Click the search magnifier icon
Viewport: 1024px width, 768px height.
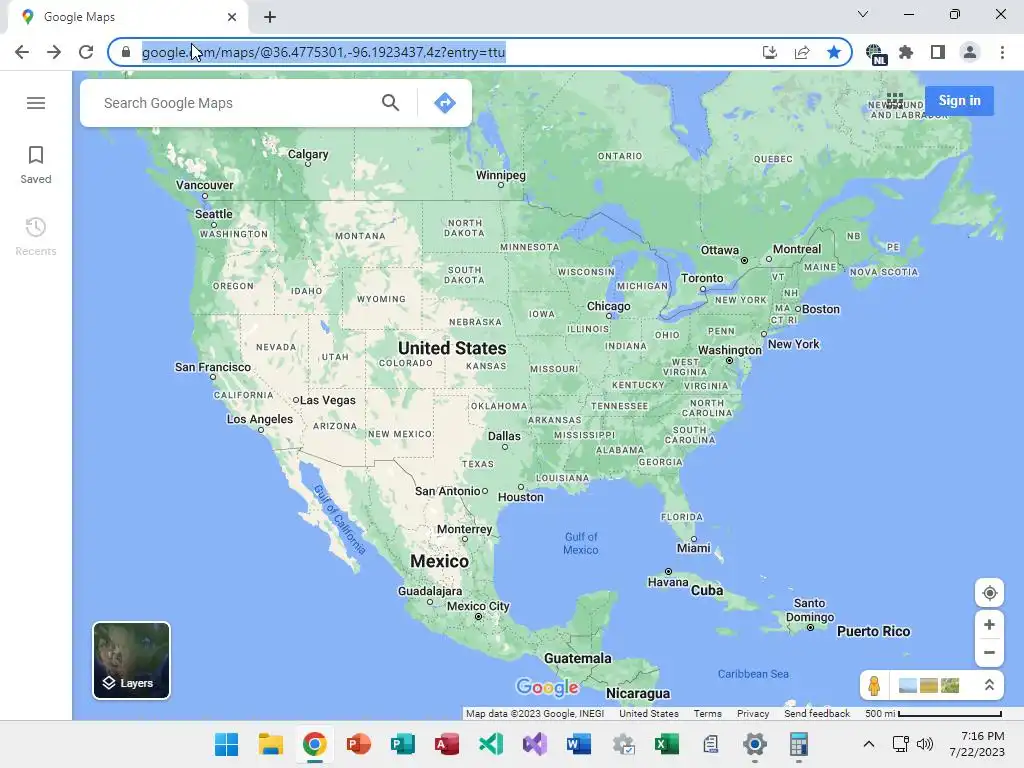391,103
